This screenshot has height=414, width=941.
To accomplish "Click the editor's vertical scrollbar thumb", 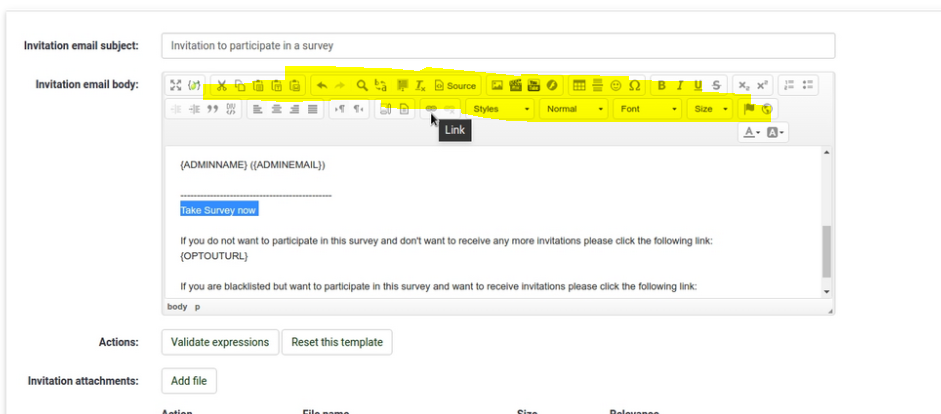I will click(x=827, y=251).
